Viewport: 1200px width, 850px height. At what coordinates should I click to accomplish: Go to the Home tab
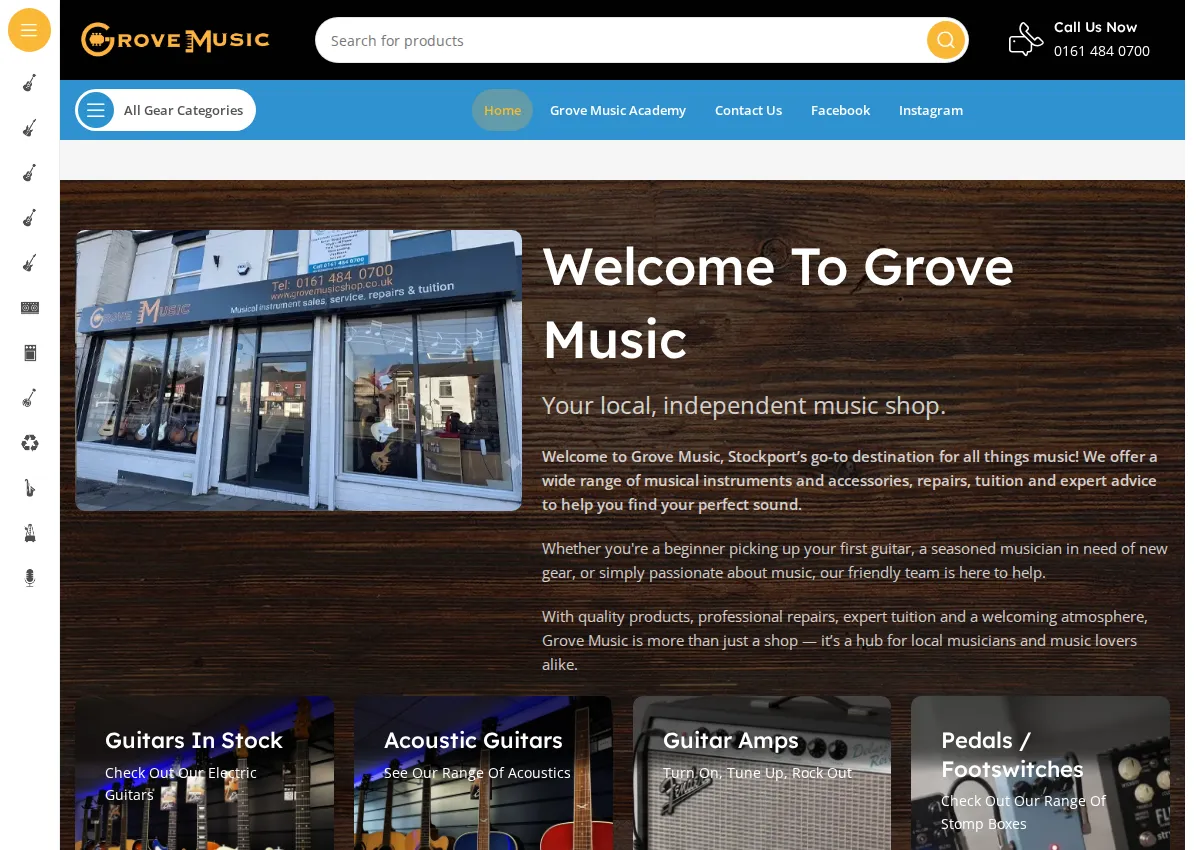pyautogui.click(x=502, y=110)
